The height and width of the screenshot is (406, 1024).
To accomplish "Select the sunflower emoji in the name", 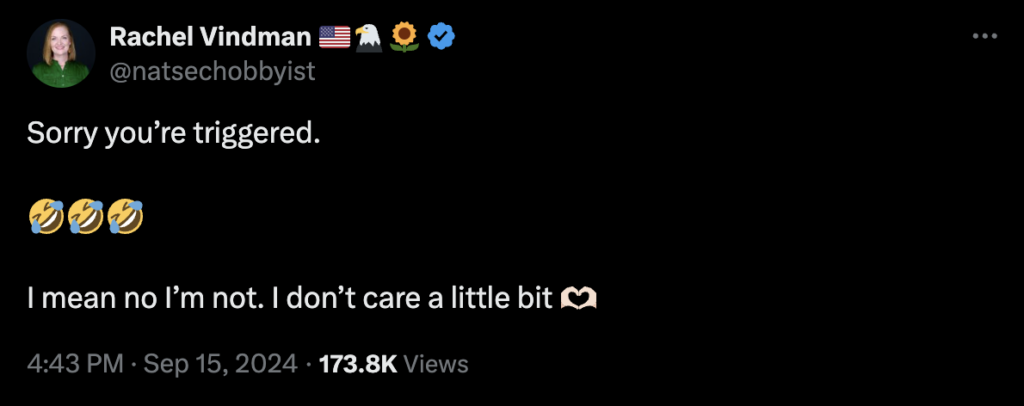I will [x=404, y=37].
